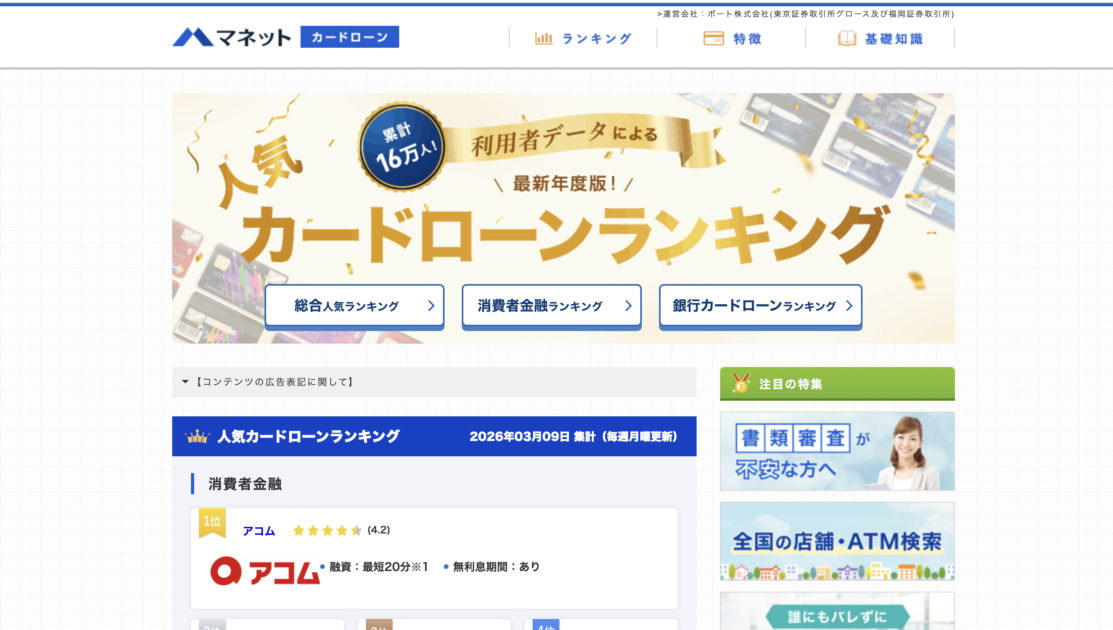Click the マネット logo mark
This screenshot has width=1113, height=630.
pos(193,37)
